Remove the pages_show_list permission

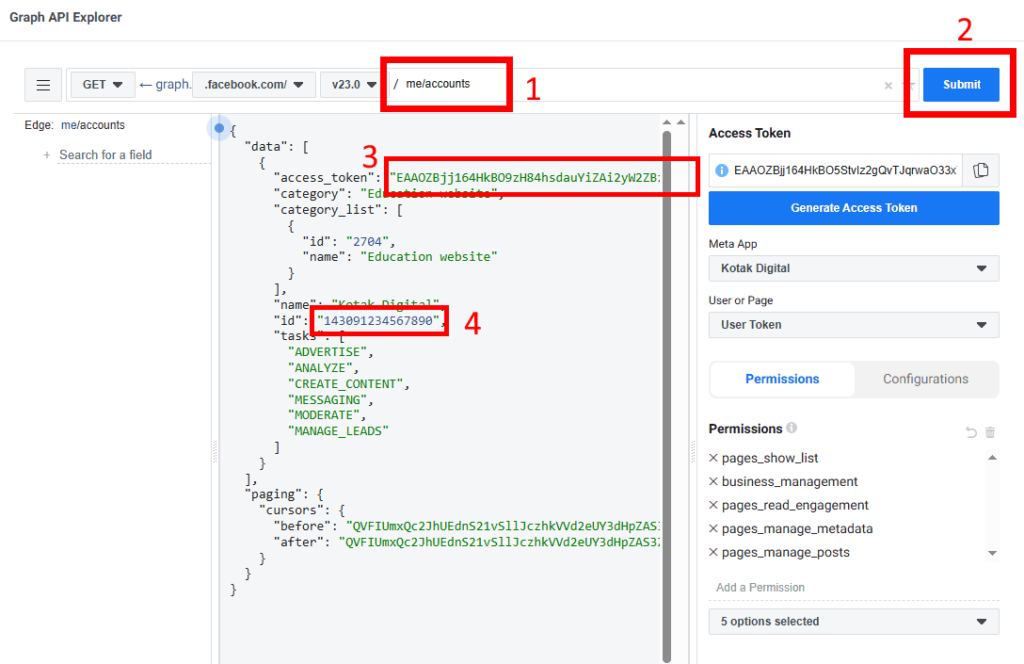(713, 458)
